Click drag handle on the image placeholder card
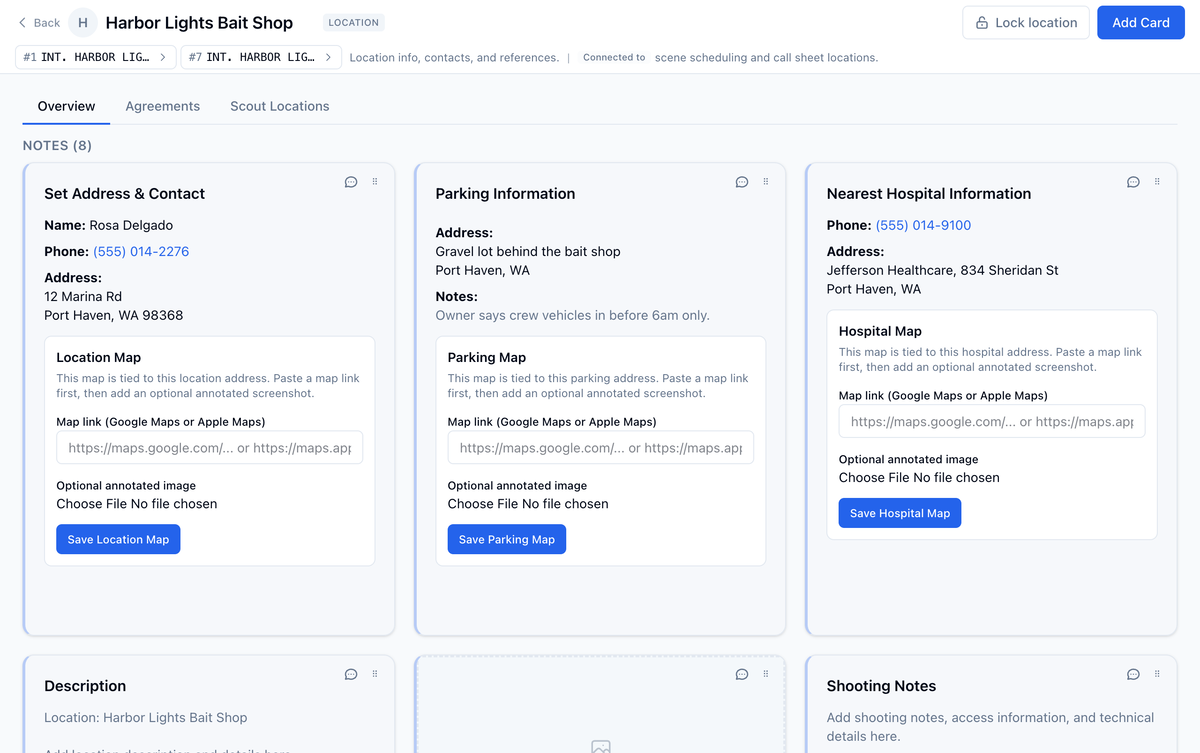Viewport: 1200px width, 753px height. 766,674
